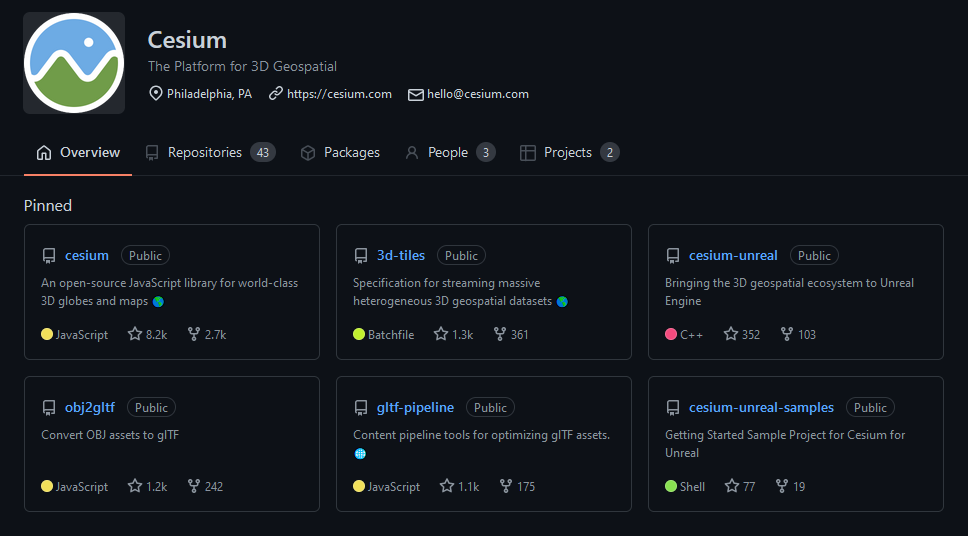Switch to the Repositories tab

[x=204, y=153]
